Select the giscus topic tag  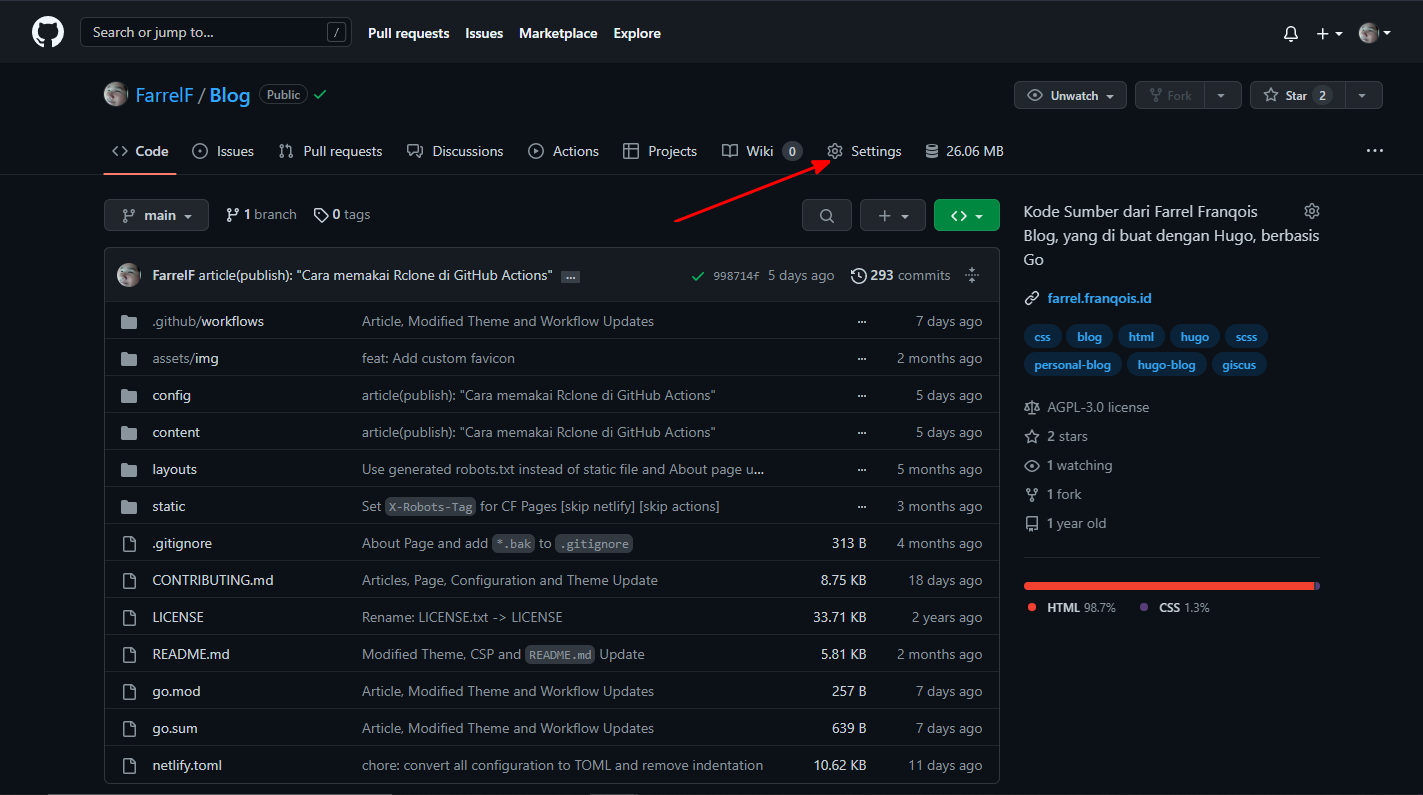click(x=1239, y=365)
